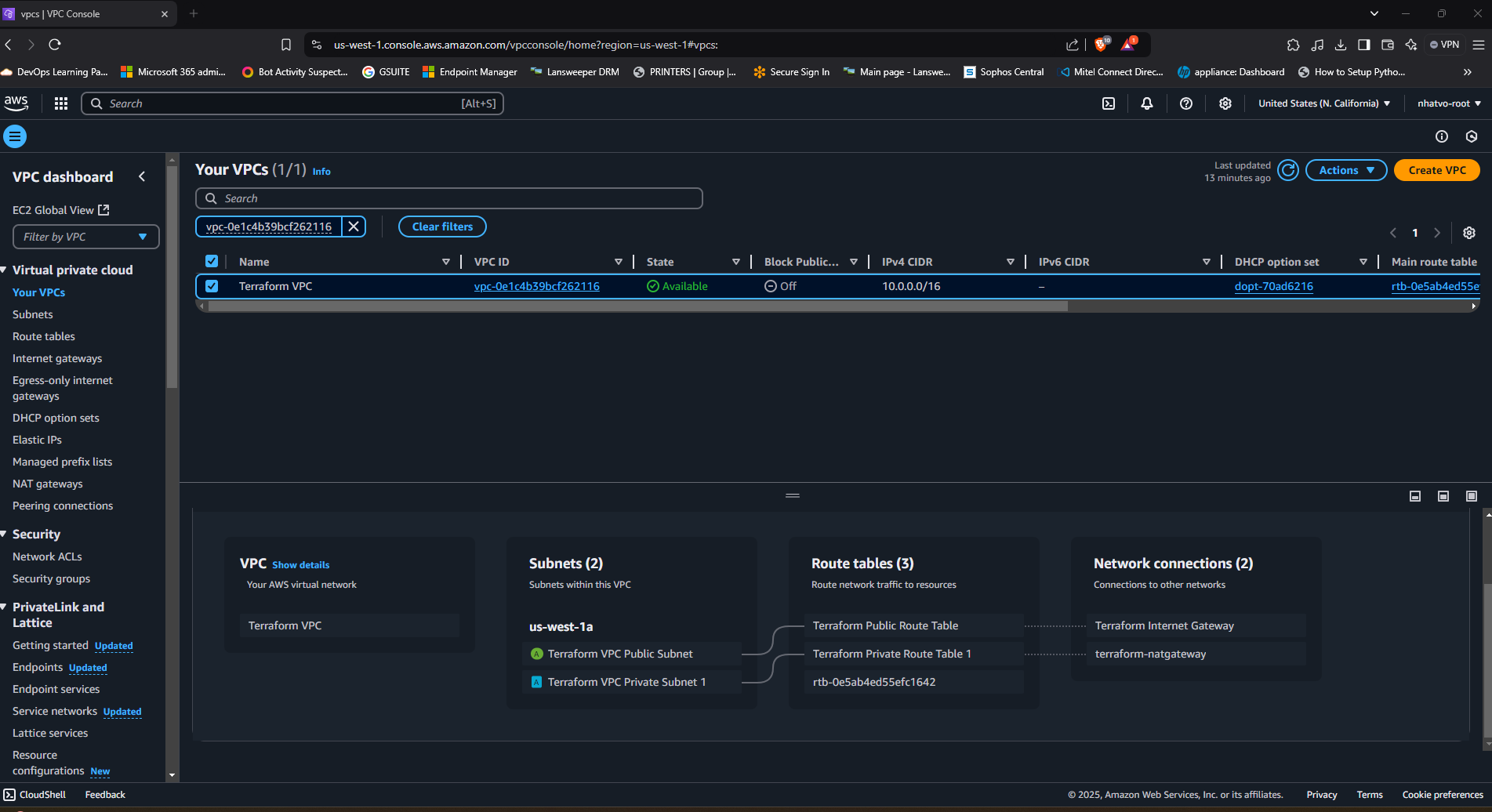Sort by DHCP option set column arrow
Viewport: 1492px width, 812px height.
tap(1363, 262)
